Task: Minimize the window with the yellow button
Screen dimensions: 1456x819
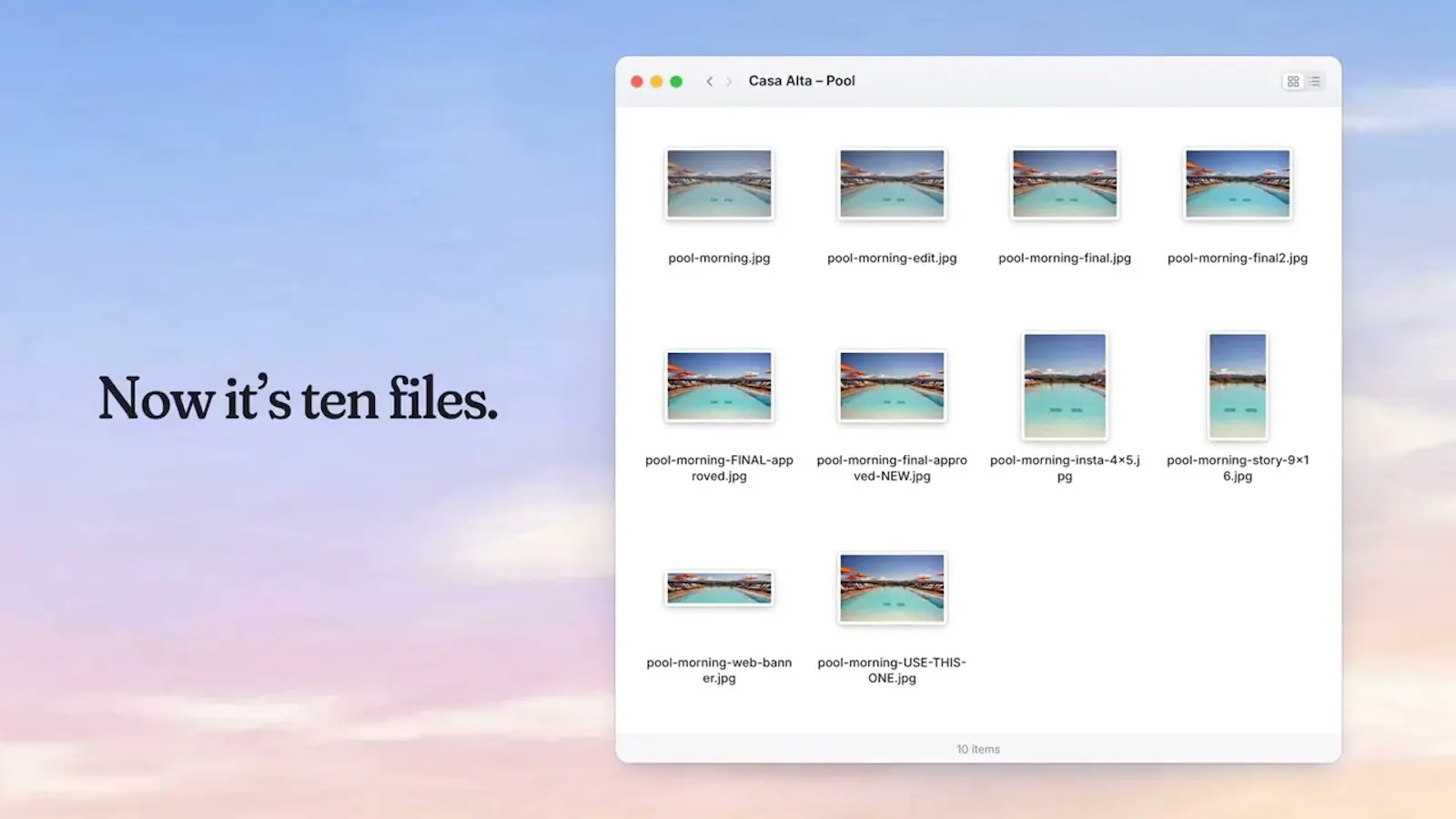Action: (x=656, y=81)
